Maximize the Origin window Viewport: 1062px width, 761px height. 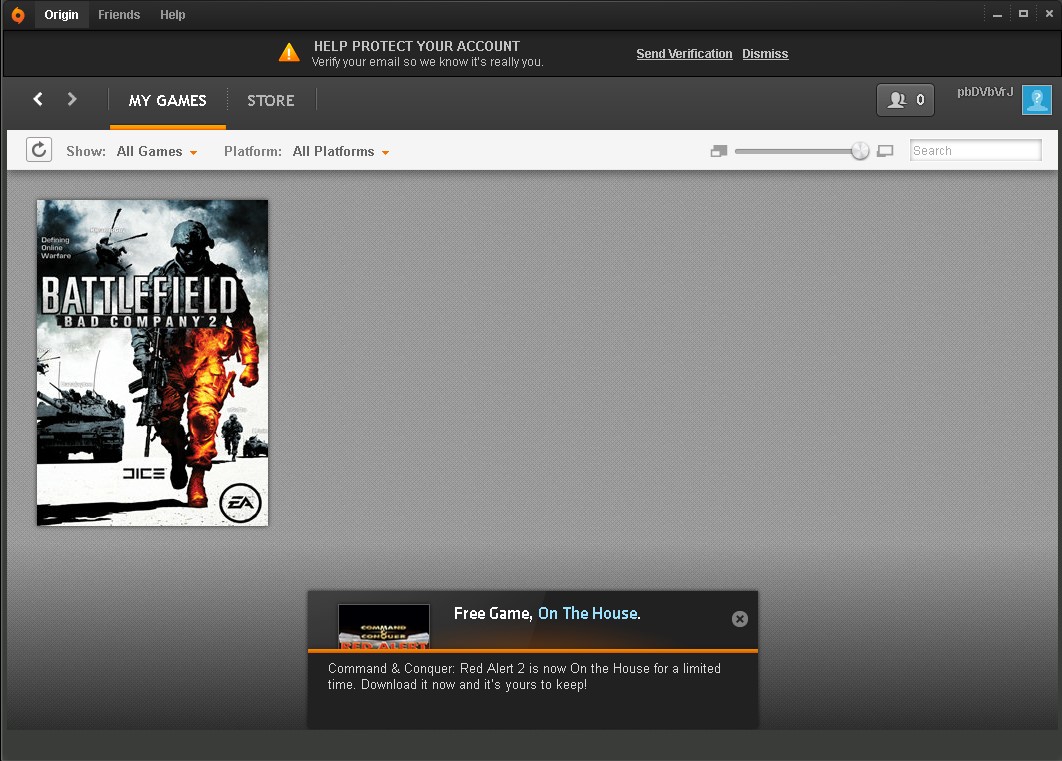click(1023, 14)
